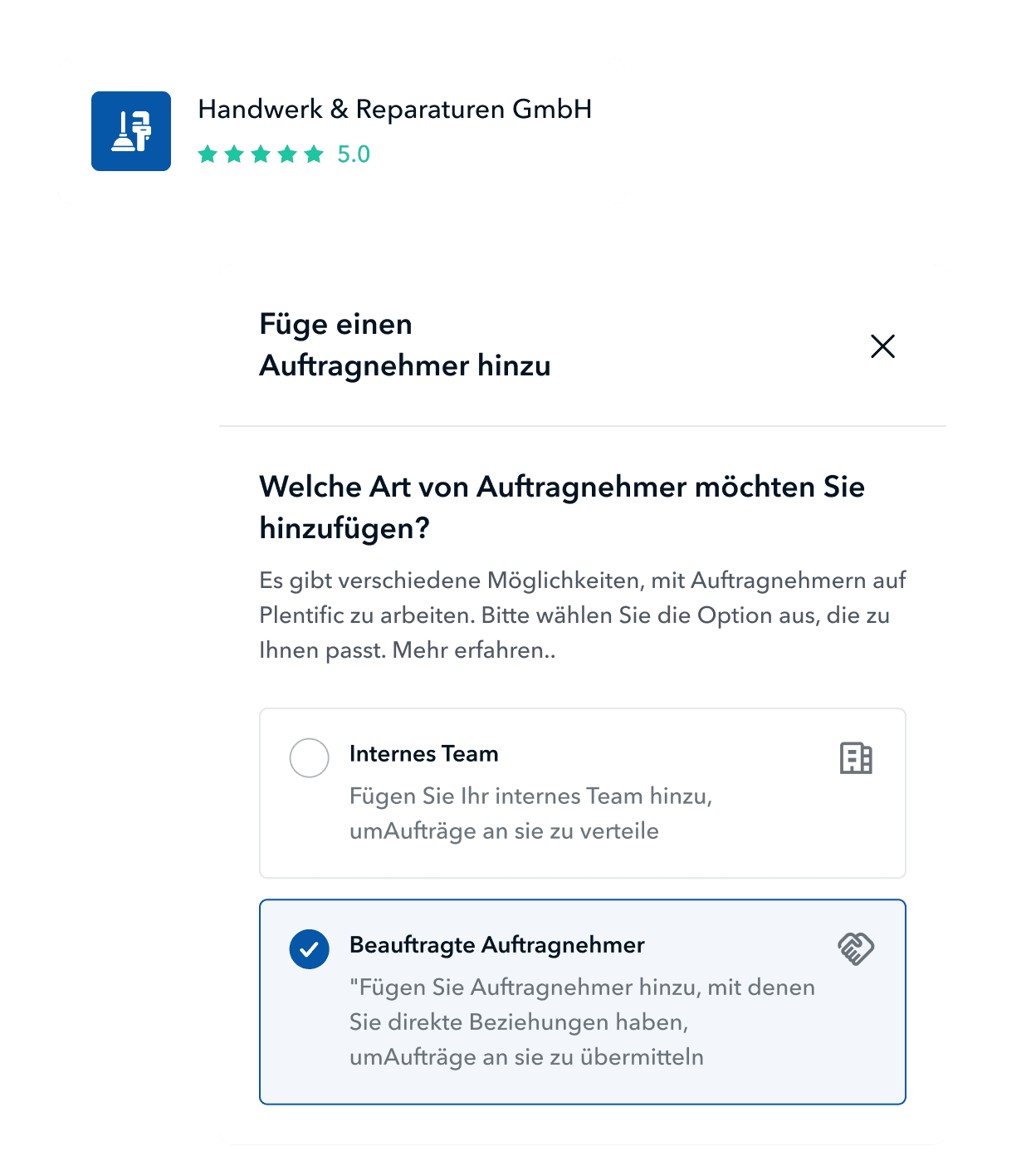Image resolution: width=1031 pixels, height=1176 pixels.
Task: Choose the Beauftragte Auftragnehmer option card
Action: (583, 1002)
